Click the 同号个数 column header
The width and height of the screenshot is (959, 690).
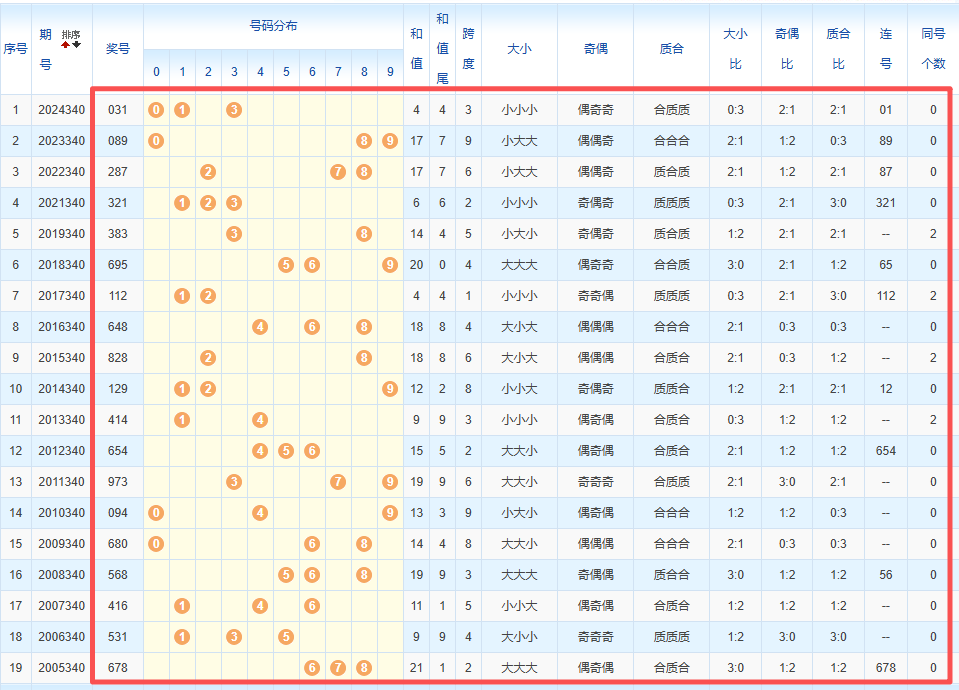[x=933, y=48]
